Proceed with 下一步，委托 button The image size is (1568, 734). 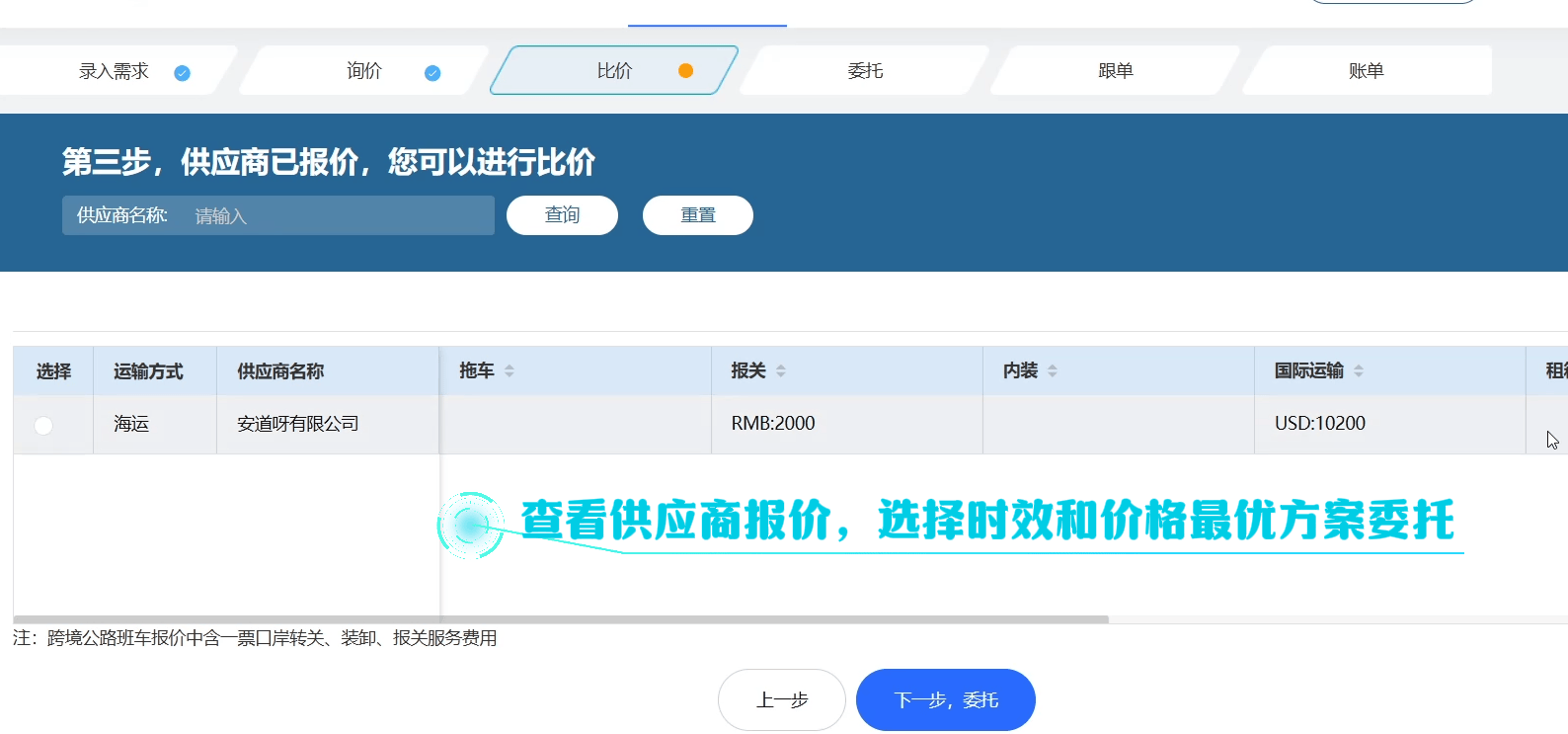pos(946,700)
